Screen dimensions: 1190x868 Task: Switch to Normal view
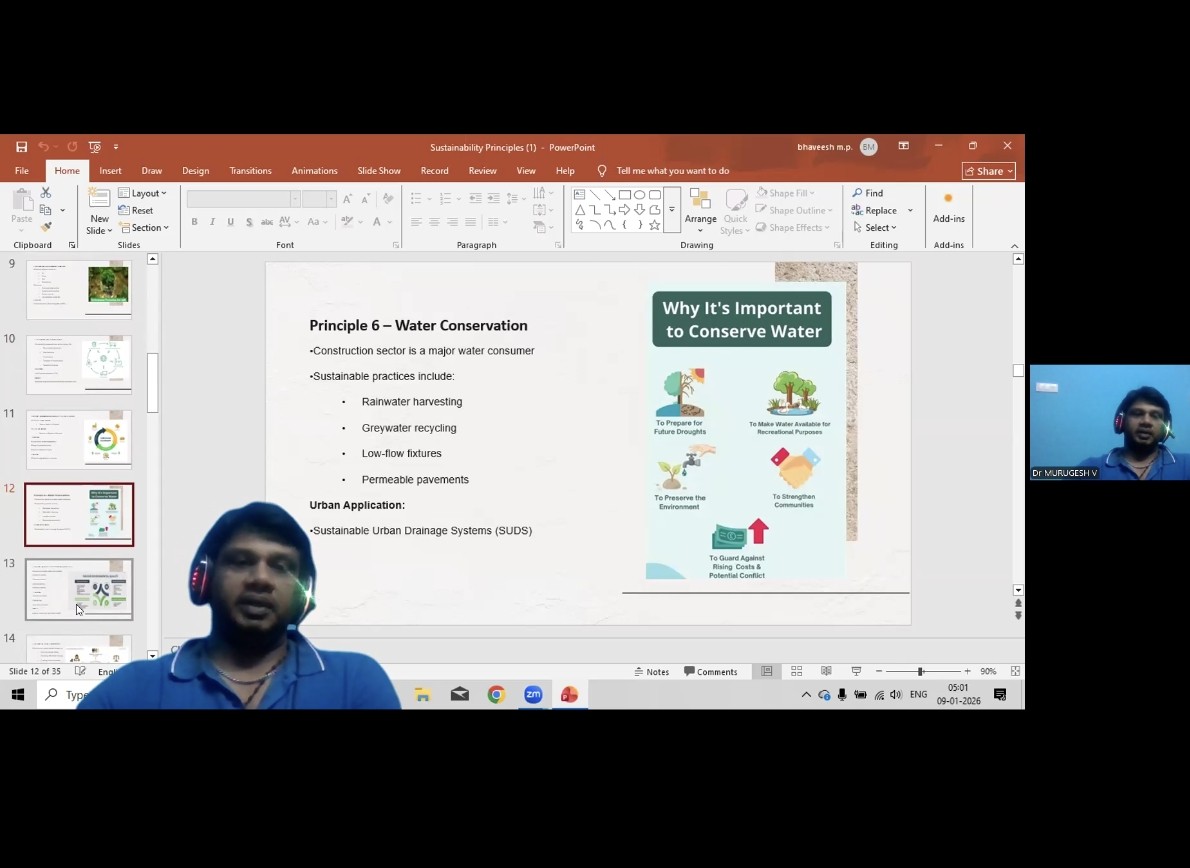[x=767, y=671]
